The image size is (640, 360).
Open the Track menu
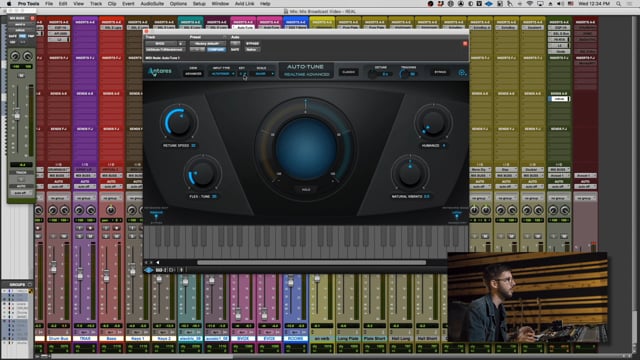pyautogui.click(x=96, y=4)
